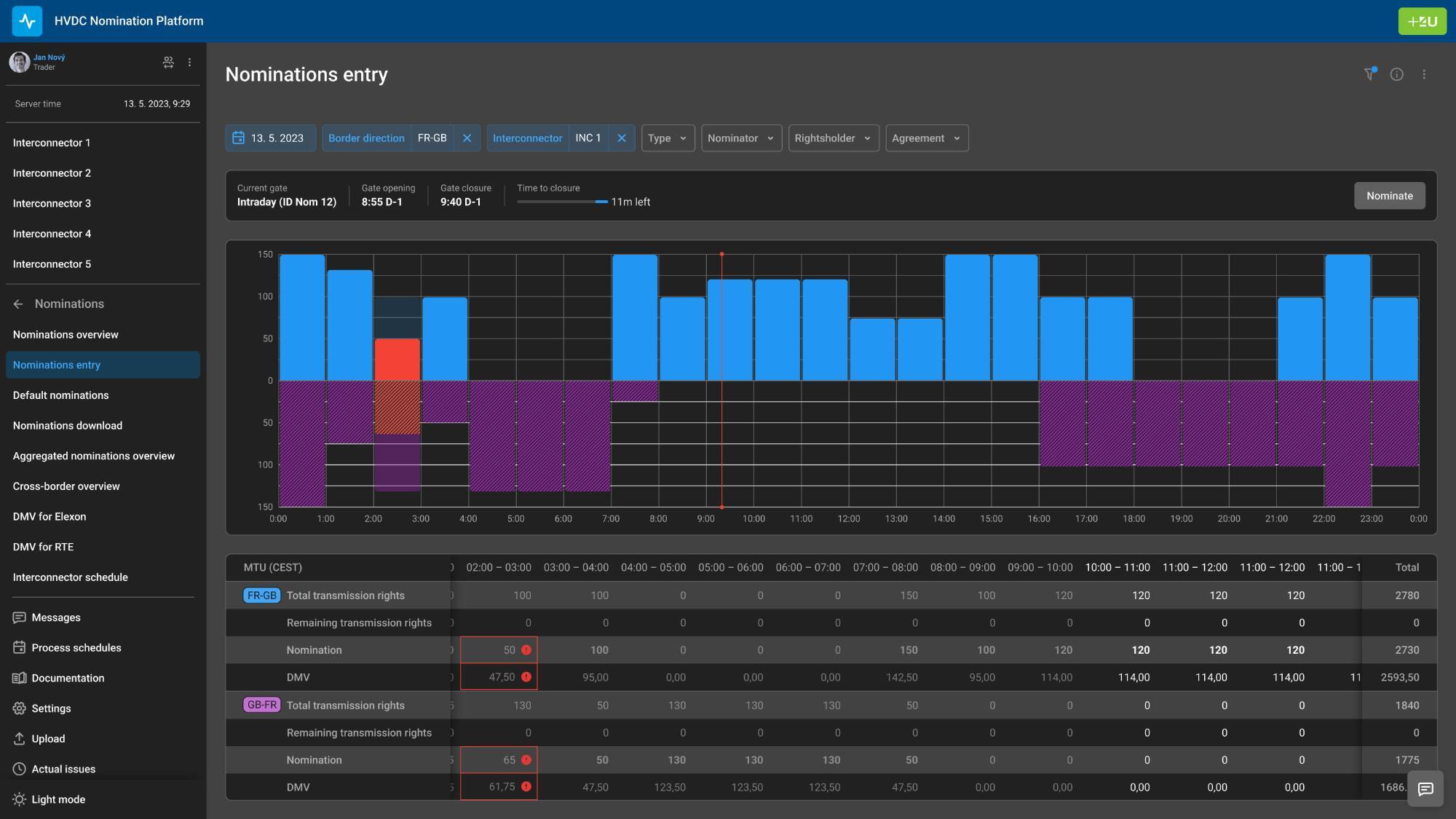
Task: Toggle Light mode
Action: [x=103, y=799]
